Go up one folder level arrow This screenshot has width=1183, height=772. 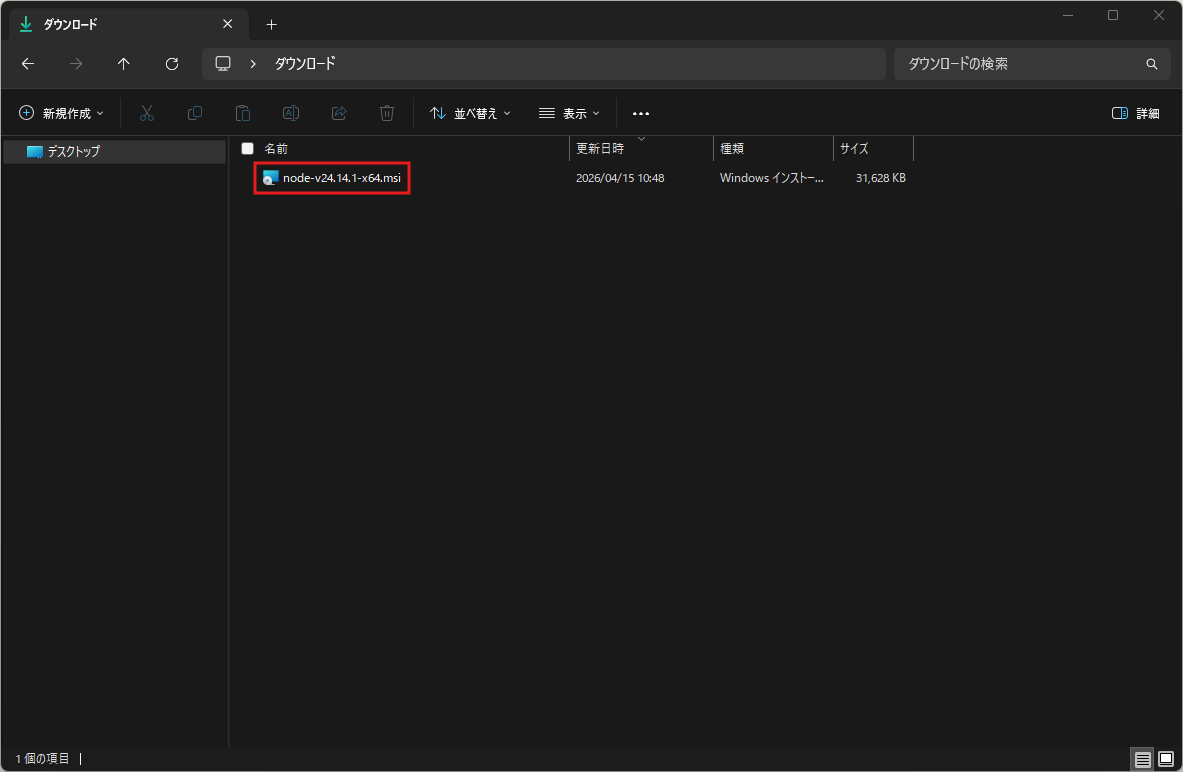(124, 64)
